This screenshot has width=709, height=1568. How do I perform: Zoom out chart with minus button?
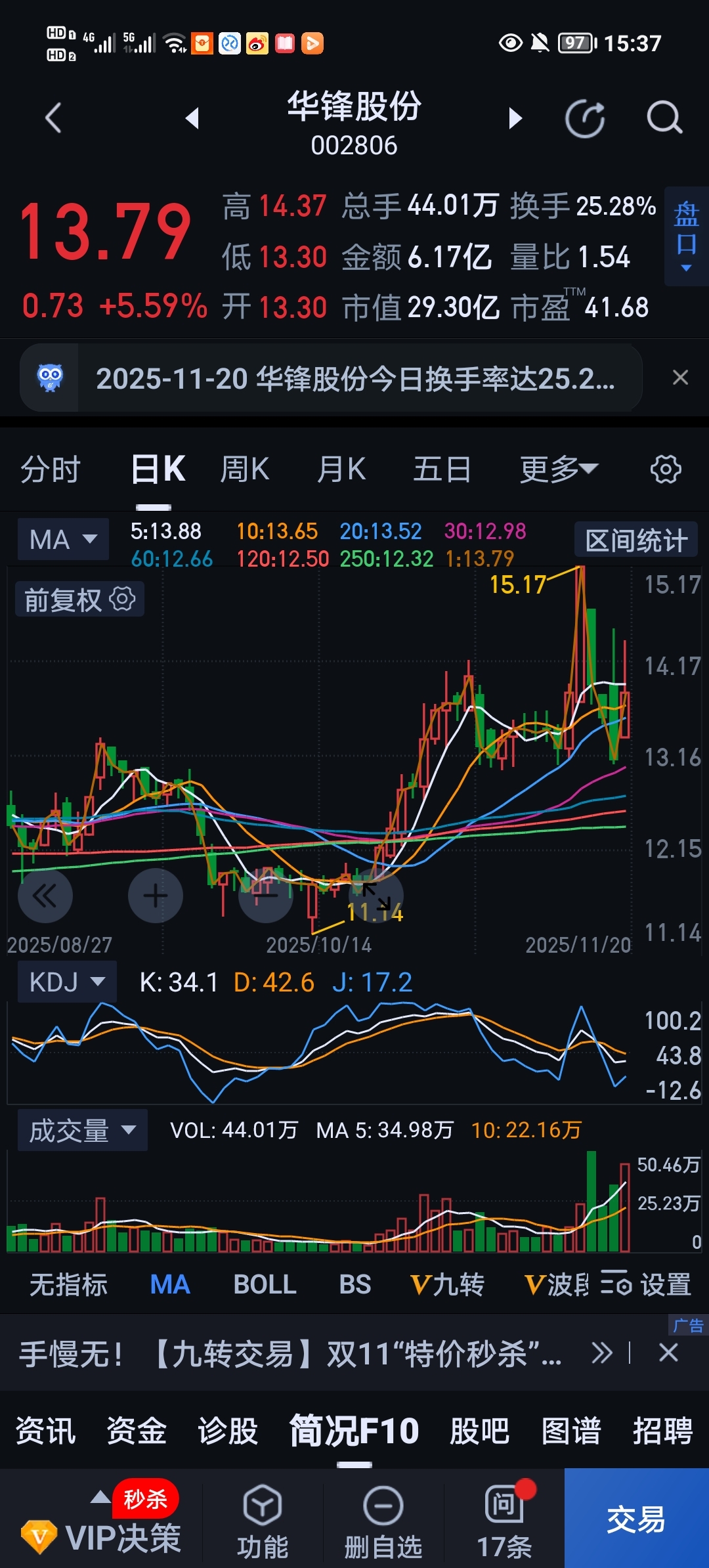click(x=266, y=896)
